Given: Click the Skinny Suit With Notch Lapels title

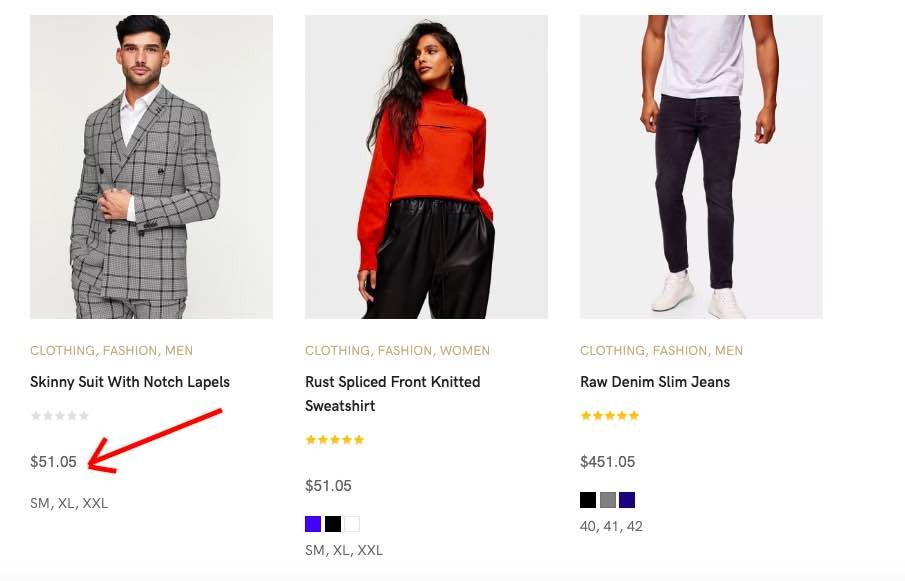Looking at the screenshot, I should 130,382.
